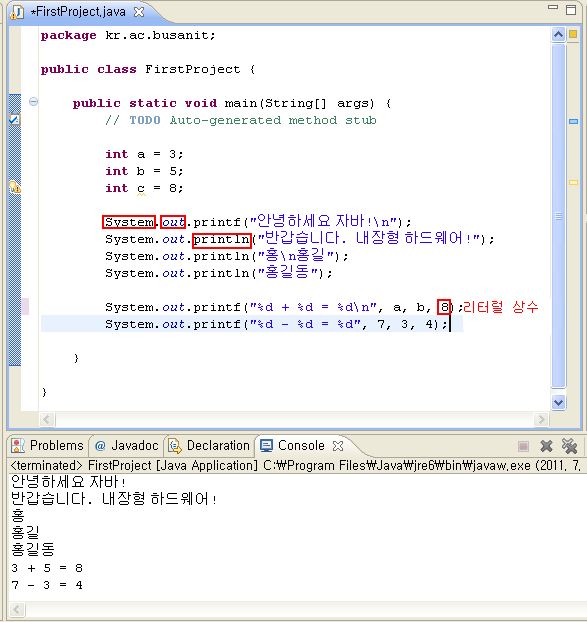The width and height of the screenshot is (587, 622).
Task: Click the TODO task marker in gutter
Action: 14,119
